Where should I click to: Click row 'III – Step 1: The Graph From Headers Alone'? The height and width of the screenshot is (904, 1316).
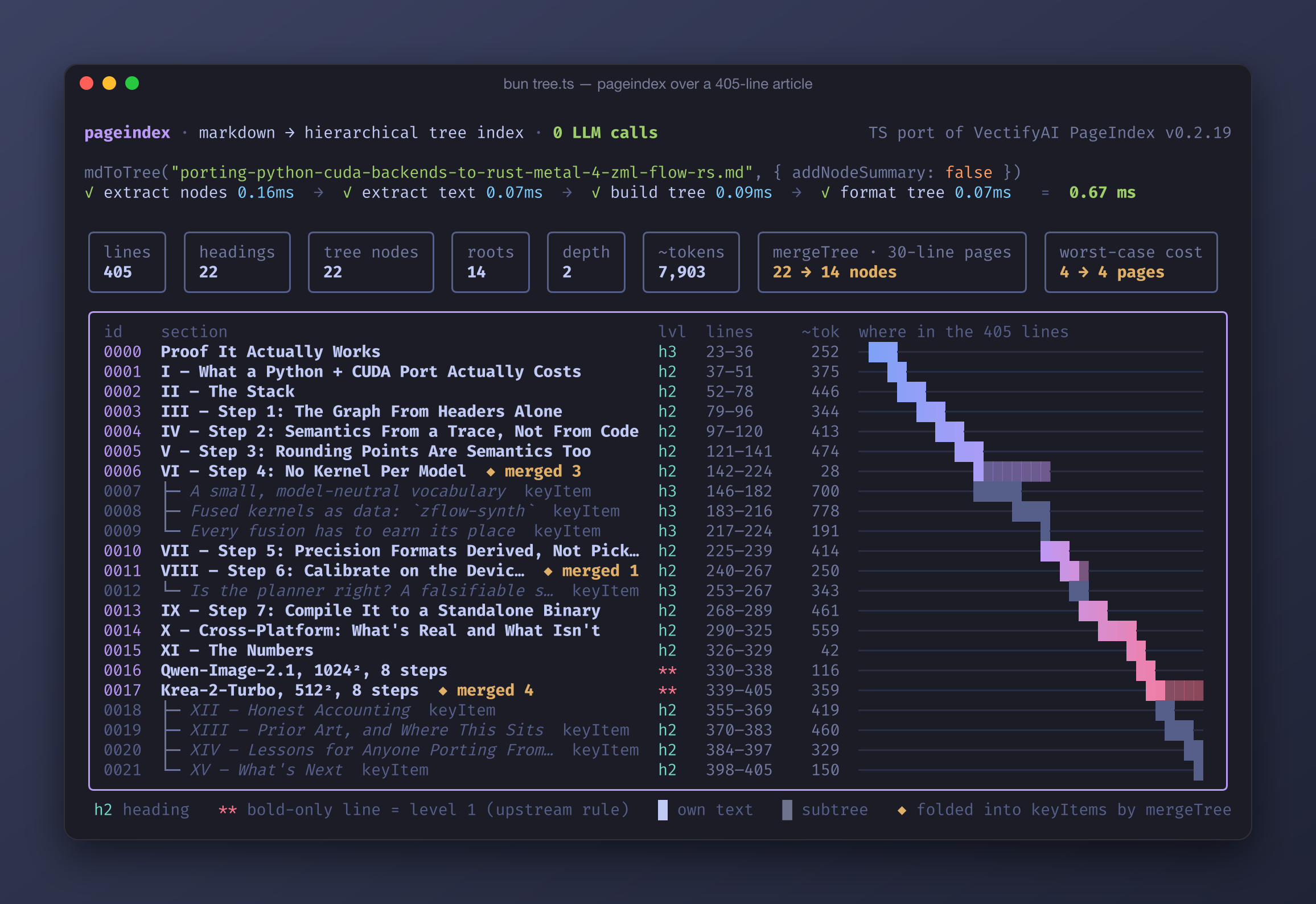(x=653, y=411)
